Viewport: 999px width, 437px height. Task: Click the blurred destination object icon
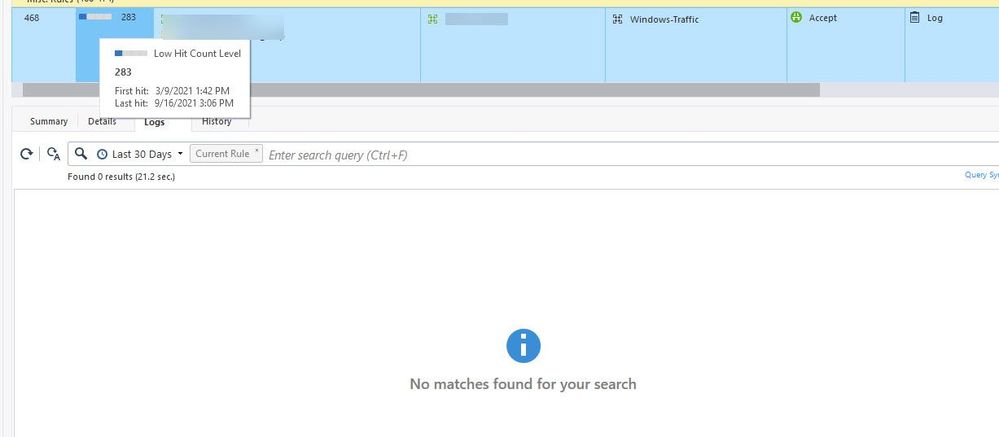[x=433, y=19]
